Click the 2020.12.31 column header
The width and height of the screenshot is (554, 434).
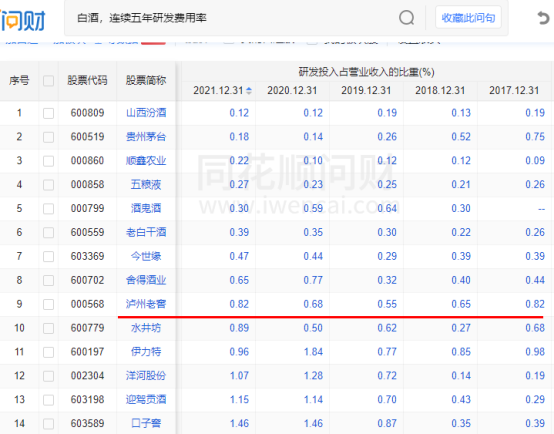[292, 91]
